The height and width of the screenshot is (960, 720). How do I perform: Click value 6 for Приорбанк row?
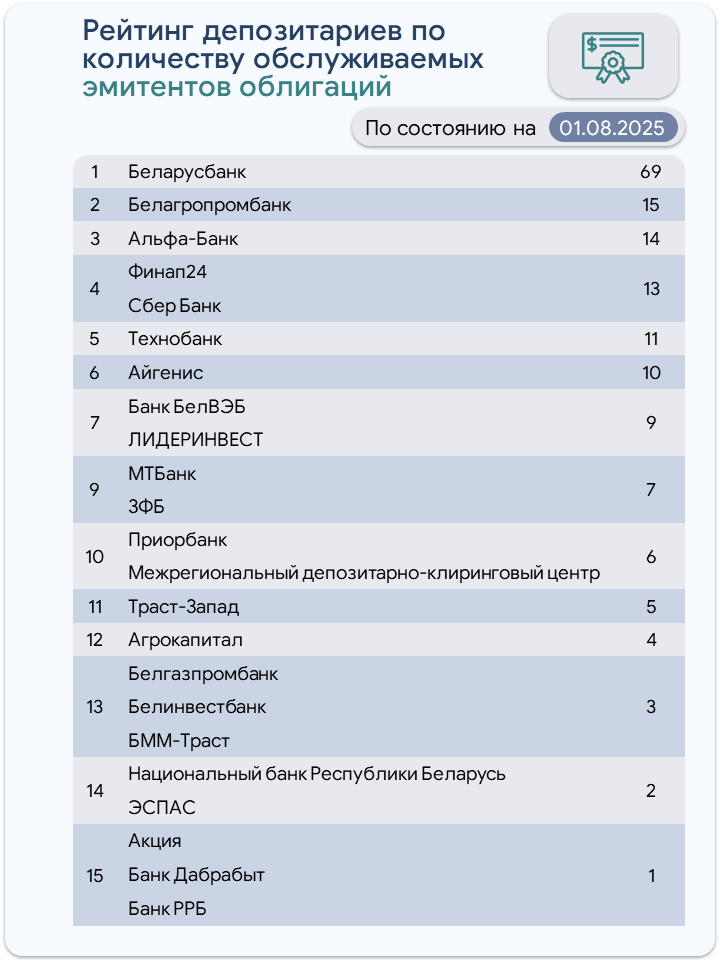pos(651,557)
